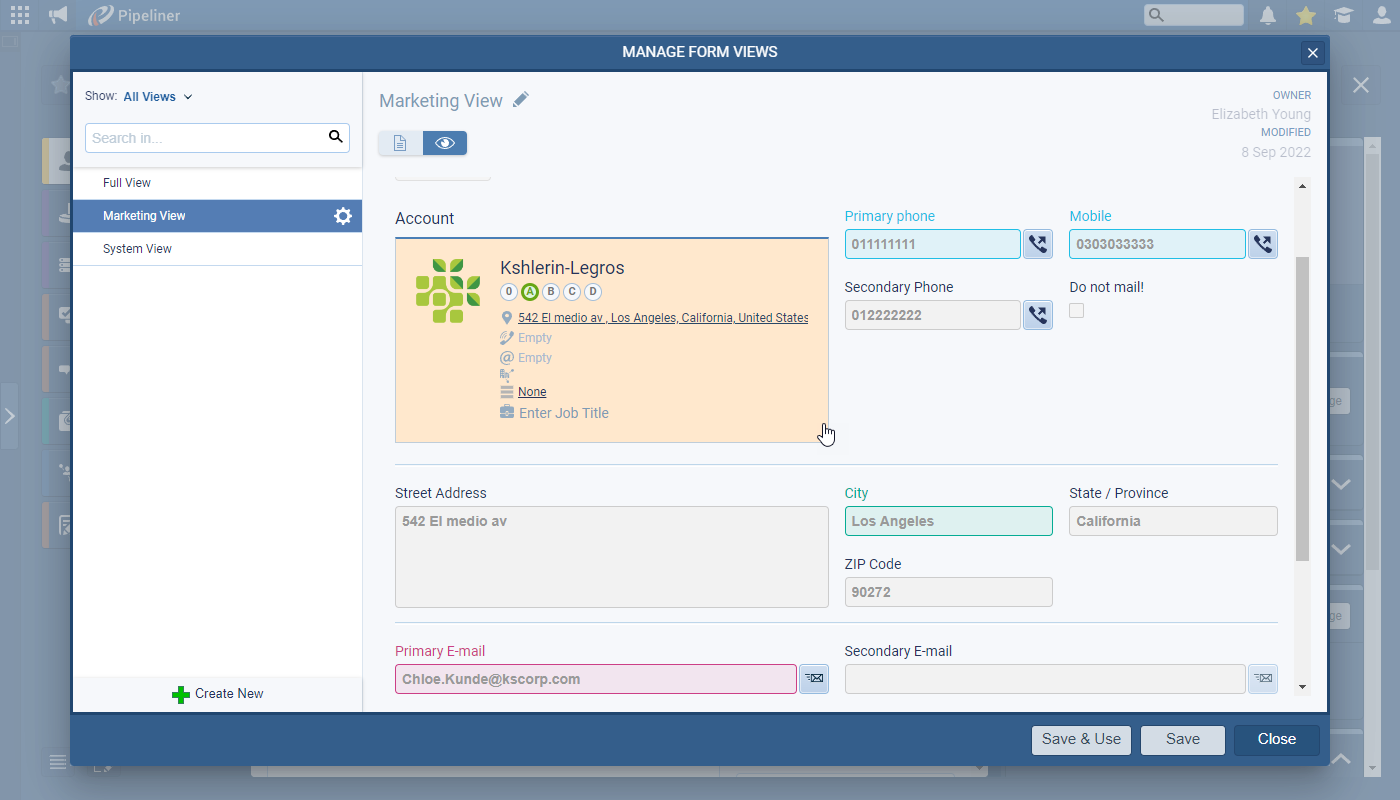
Task: Open the gear settings for Marketing View
Action: click(343, 216)
